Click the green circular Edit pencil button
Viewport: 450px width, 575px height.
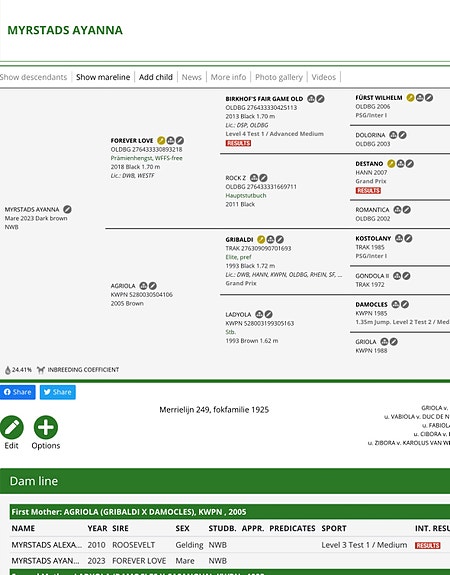coord(12,427)
